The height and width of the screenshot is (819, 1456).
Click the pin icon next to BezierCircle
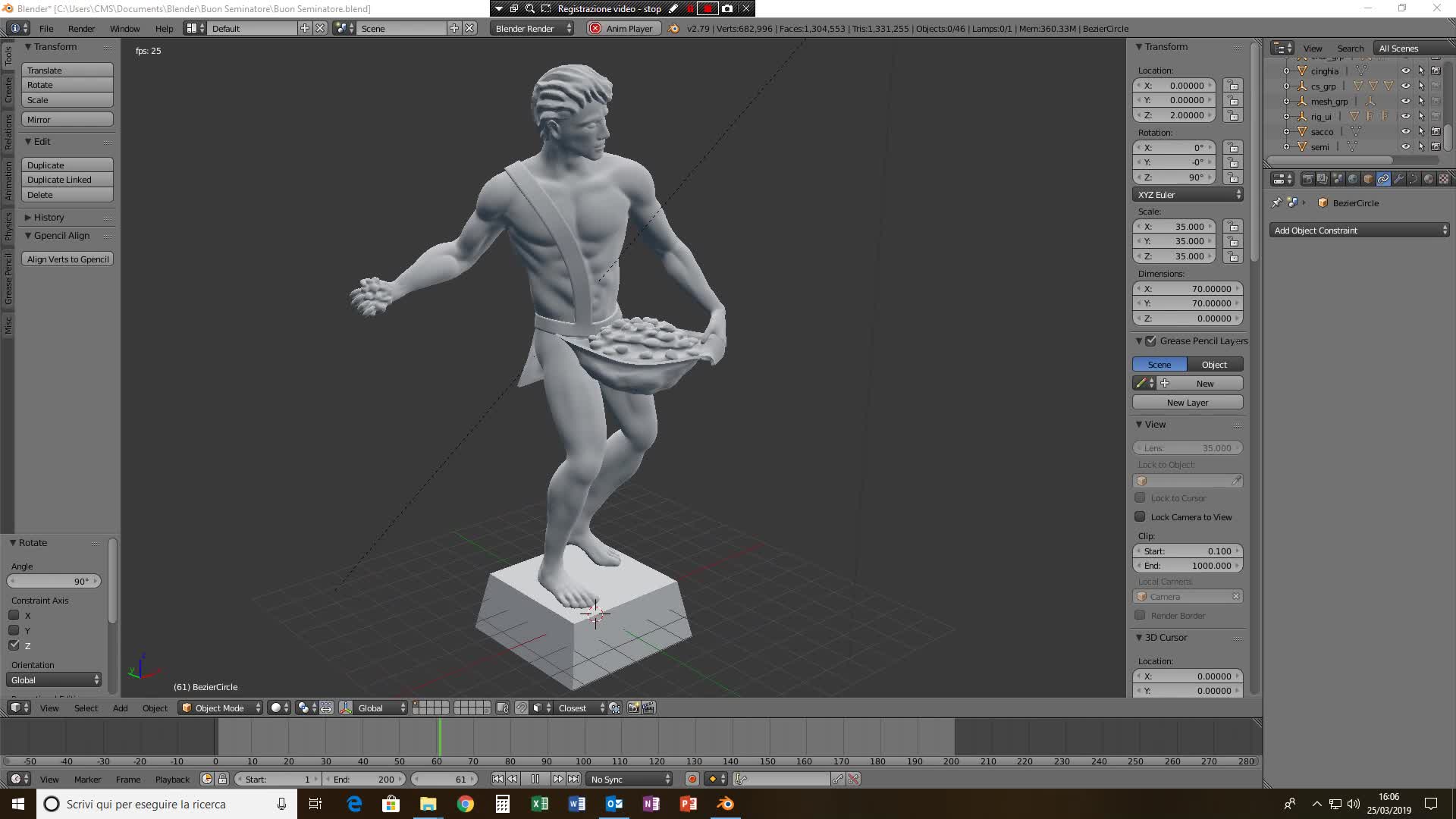[1276, 202]
